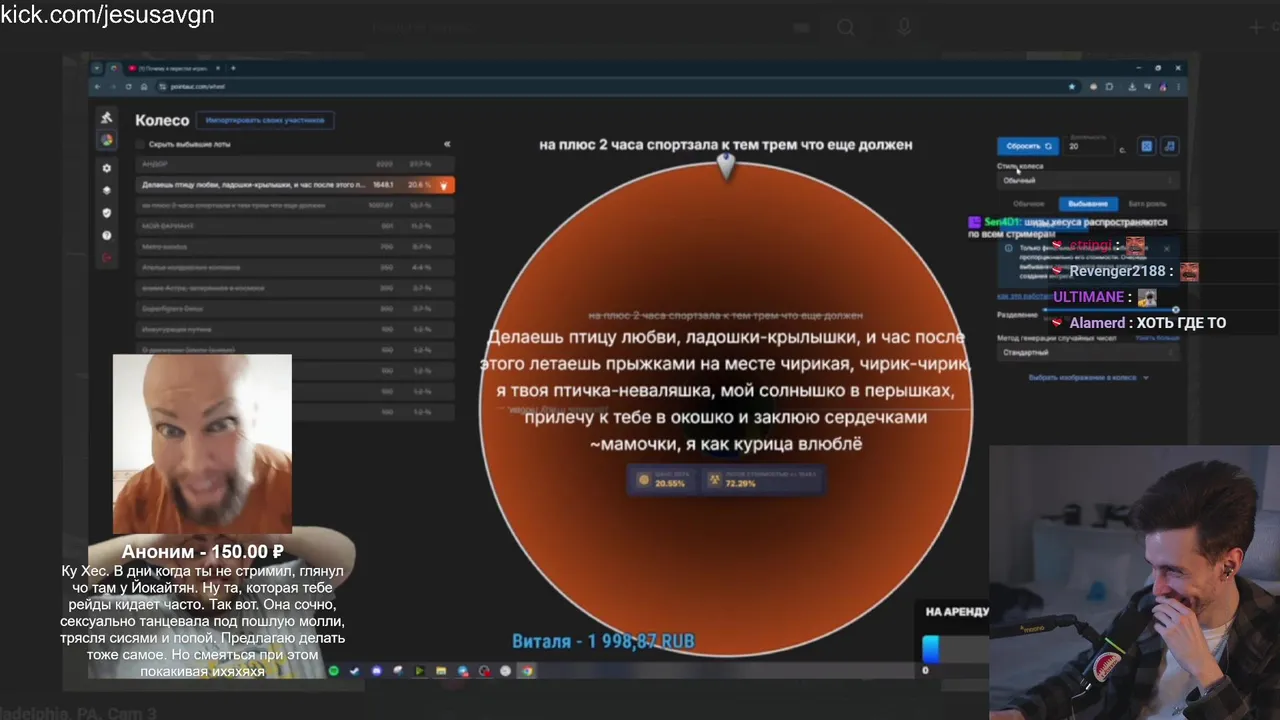Open browser home page button

pos(143,87)
